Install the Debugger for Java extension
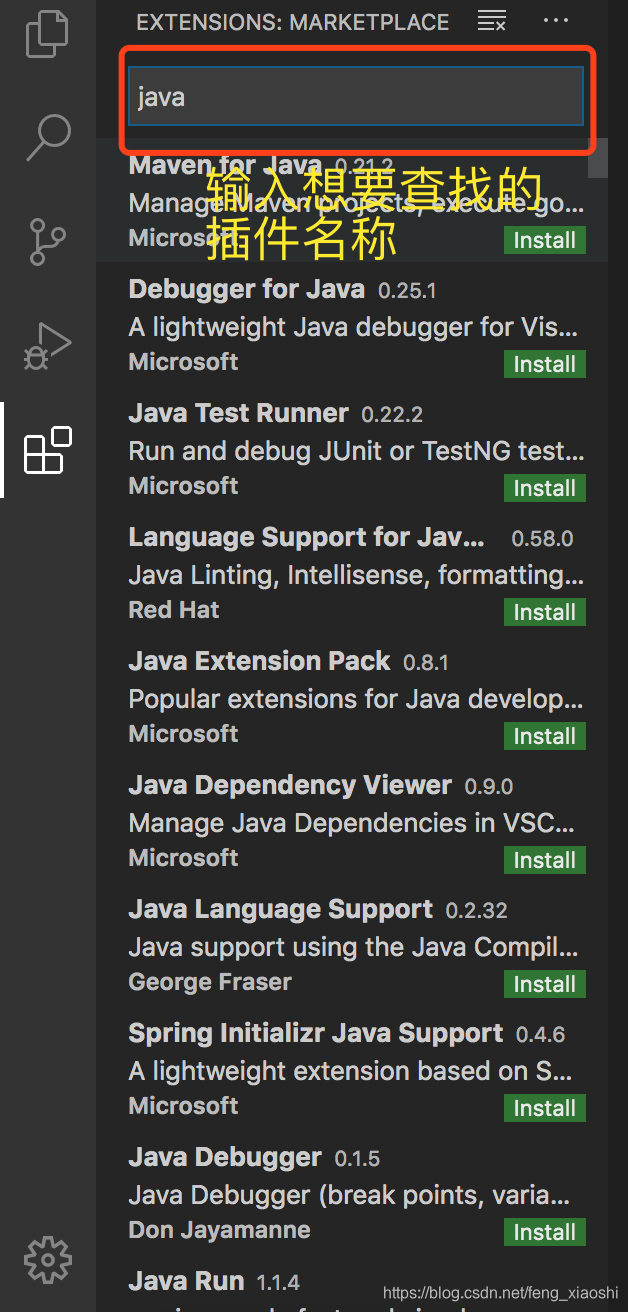This screenshot has width=628, height=1312. click(545, 364)
